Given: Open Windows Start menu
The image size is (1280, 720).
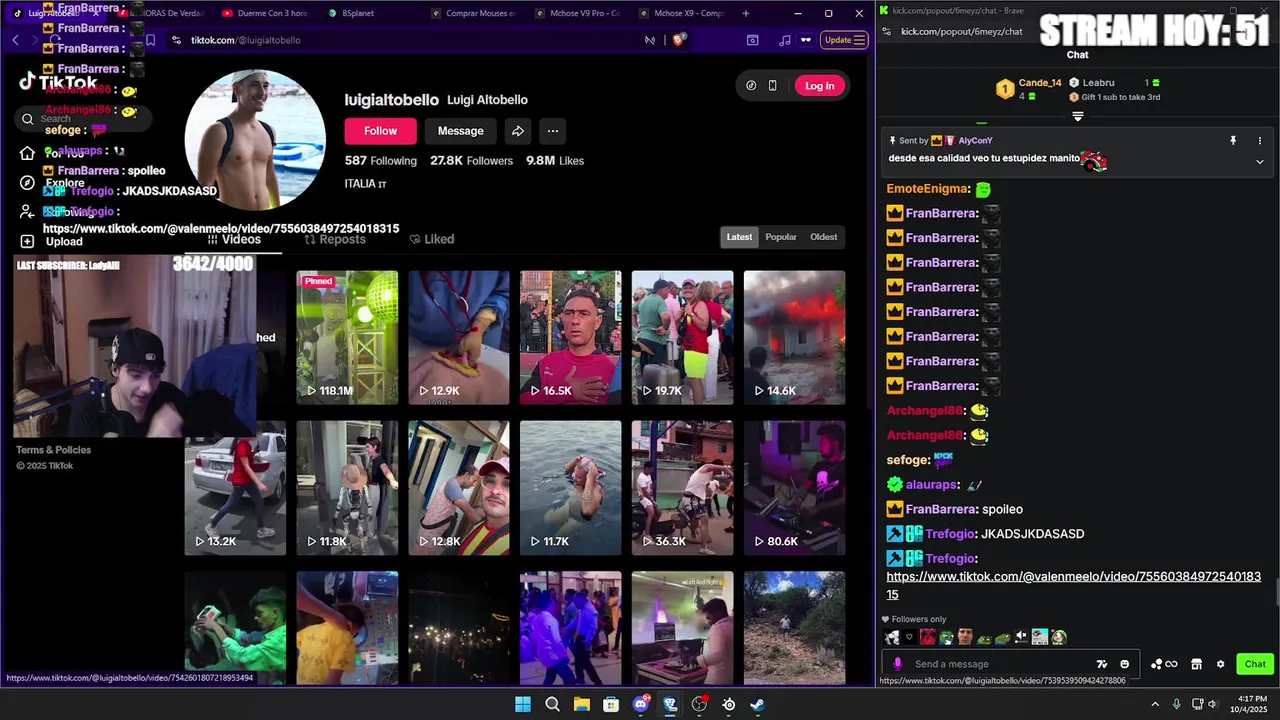Looking at the screenshot, I should tap(523, 704).
